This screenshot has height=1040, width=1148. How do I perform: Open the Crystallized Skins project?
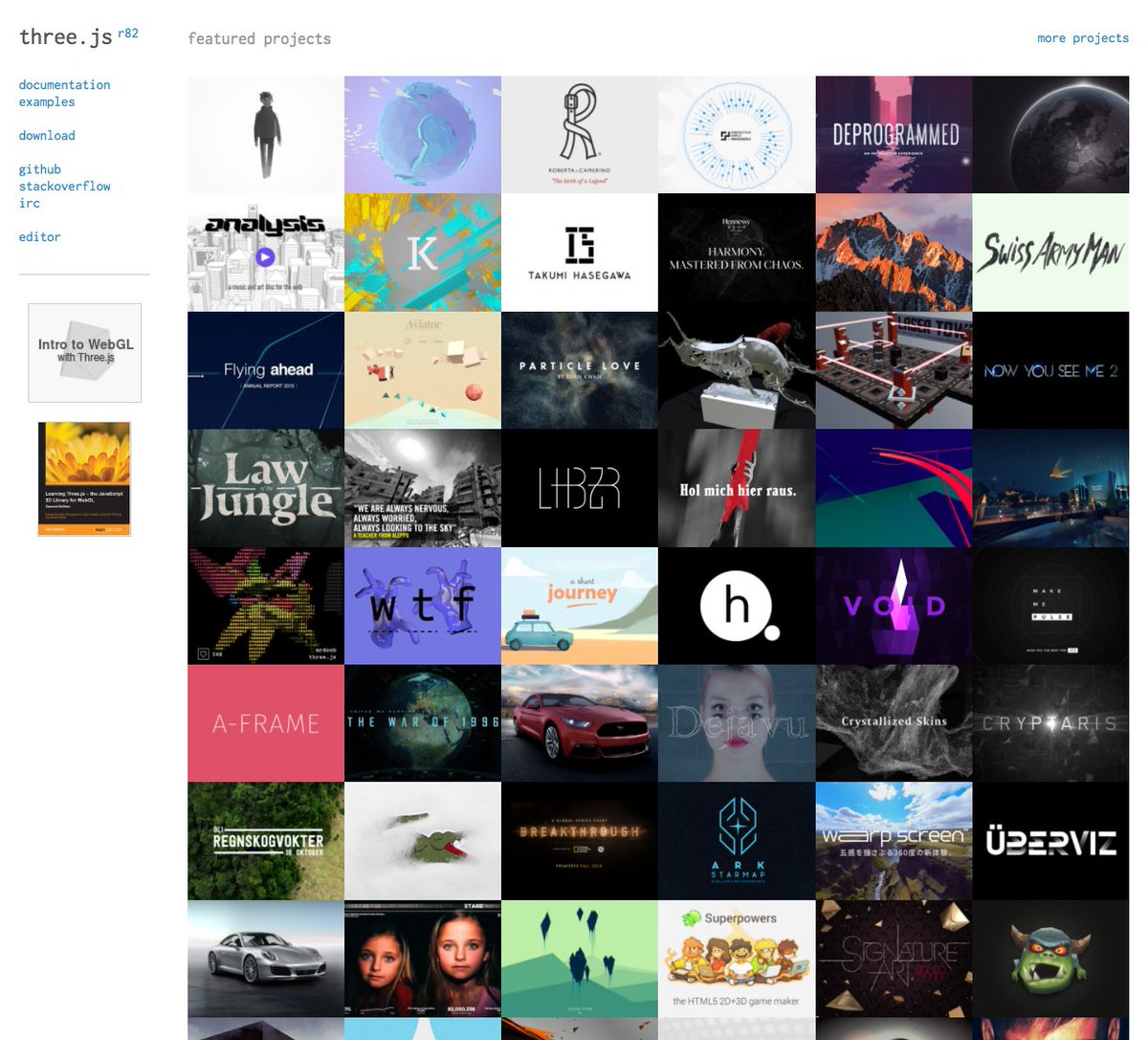[x=894, y=723]
